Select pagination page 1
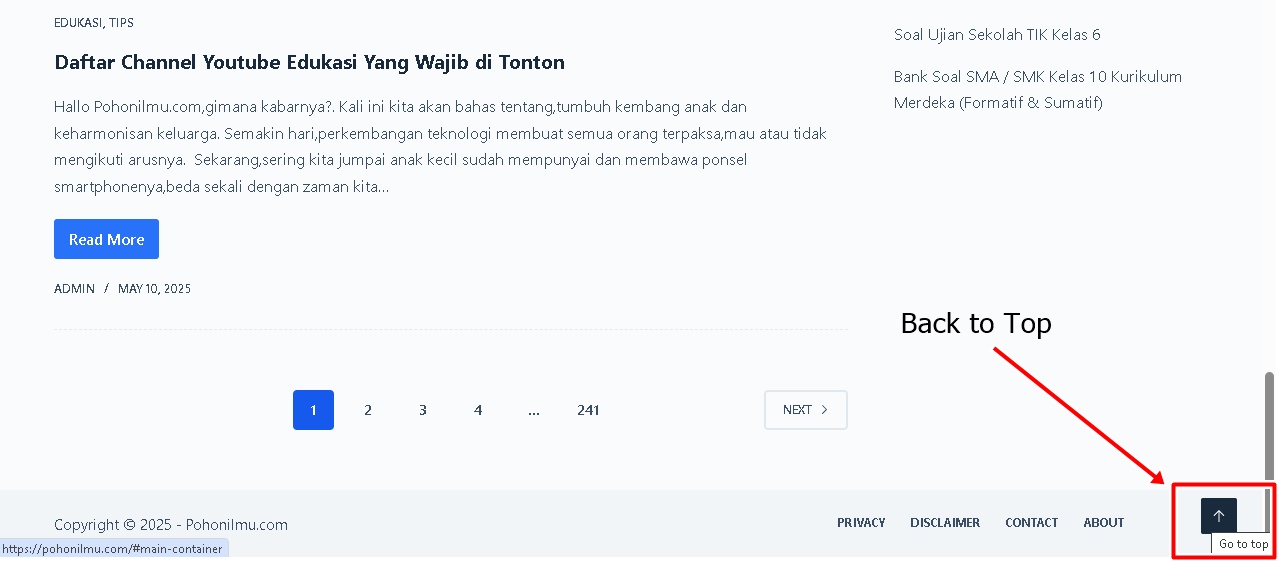The image size is (1279, 562). click(x=313, y=410)
